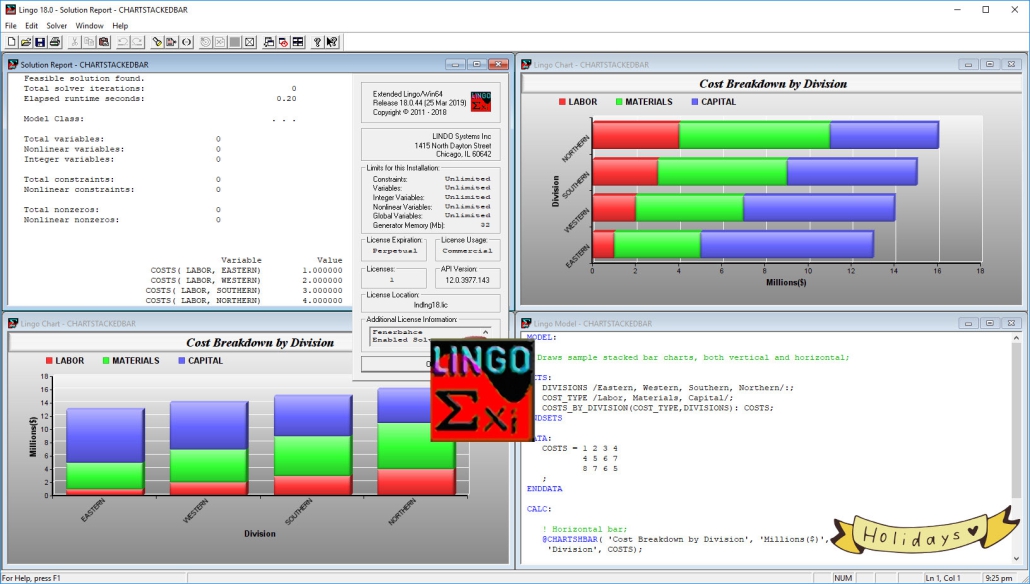
Task: Open the Solution report icon
Action: point(172,41)
